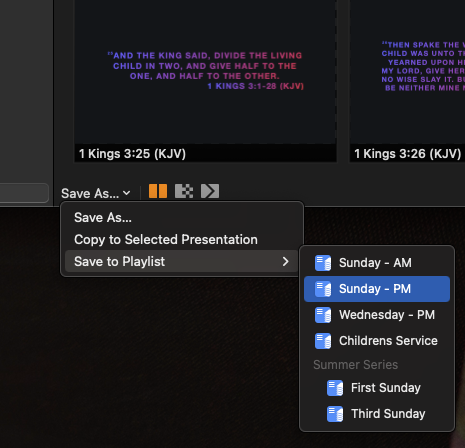Click the Sunday - PM playlist icon
465x448 pixels.
323,289
